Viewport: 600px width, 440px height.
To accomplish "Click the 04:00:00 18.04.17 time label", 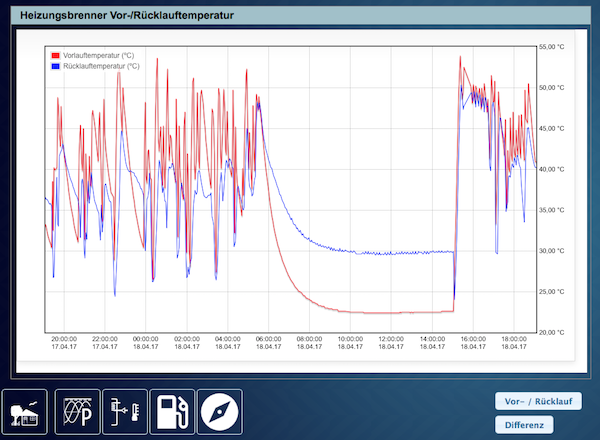I will [x=228, y=343].
